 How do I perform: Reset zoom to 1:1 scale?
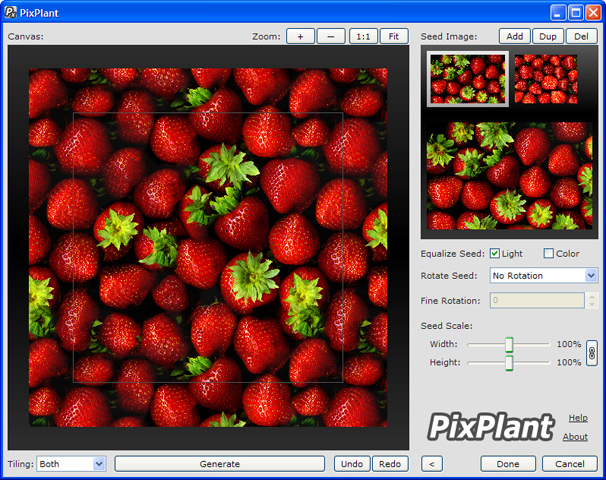tap(363, 36)
